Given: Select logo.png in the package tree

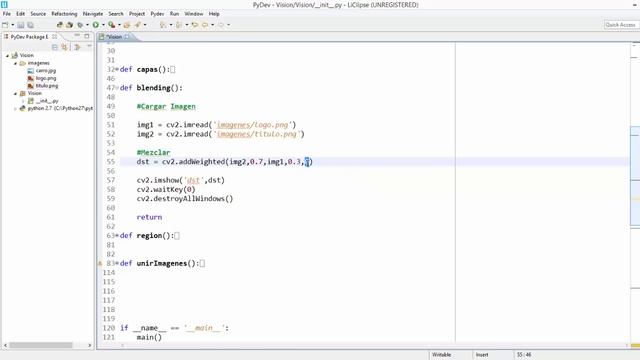Looking at the screenshot, I should 46,78.
